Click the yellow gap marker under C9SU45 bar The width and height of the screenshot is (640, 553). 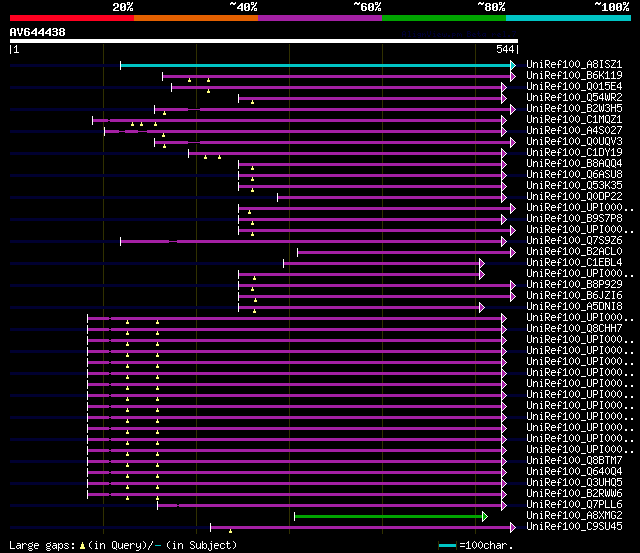230,531
